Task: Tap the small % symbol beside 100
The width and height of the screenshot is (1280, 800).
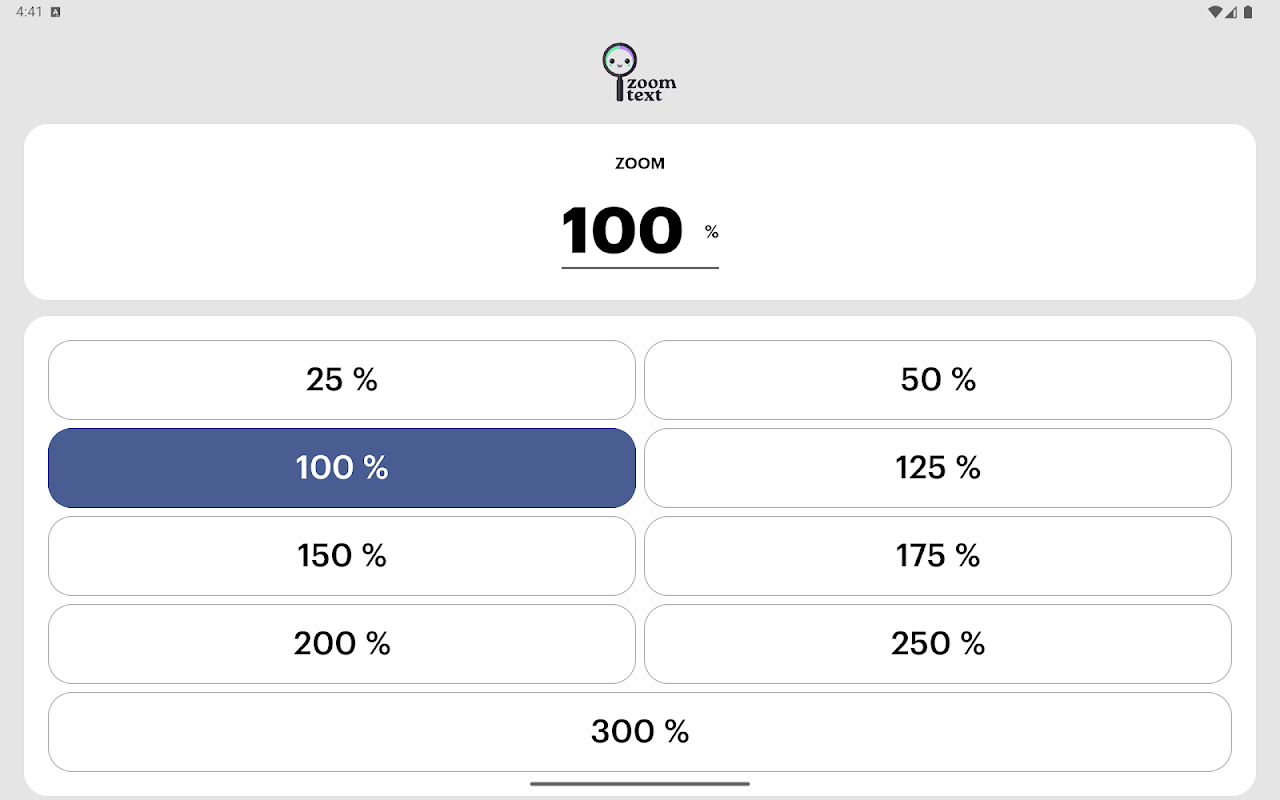Action: [712, 232]
